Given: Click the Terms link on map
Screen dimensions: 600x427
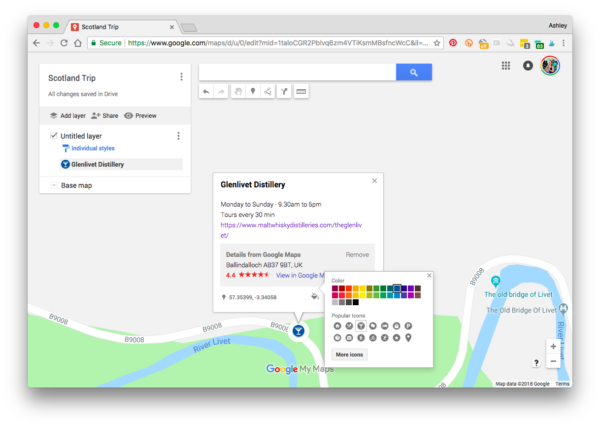Looking at the screenshot, I should (562, 384).
